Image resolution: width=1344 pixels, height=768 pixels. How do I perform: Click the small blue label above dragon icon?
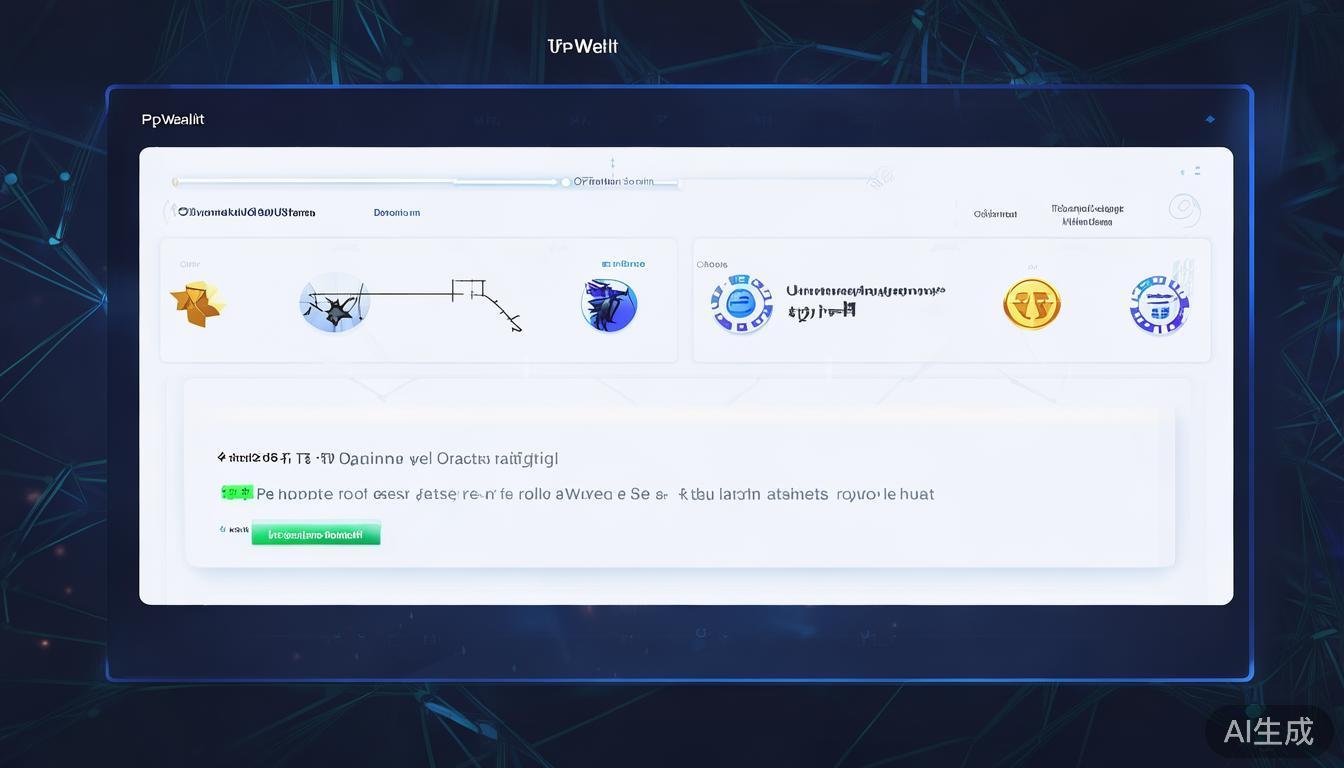pos(623,264)
